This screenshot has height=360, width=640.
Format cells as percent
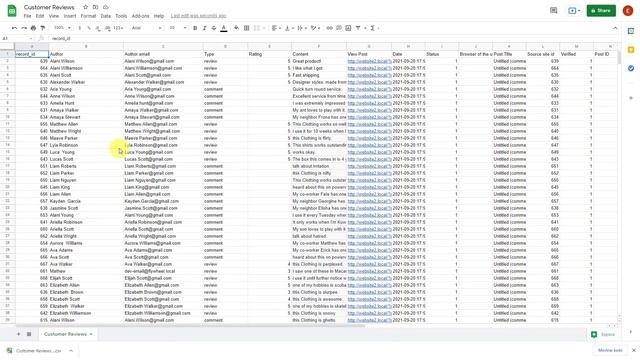coord(89,28)
